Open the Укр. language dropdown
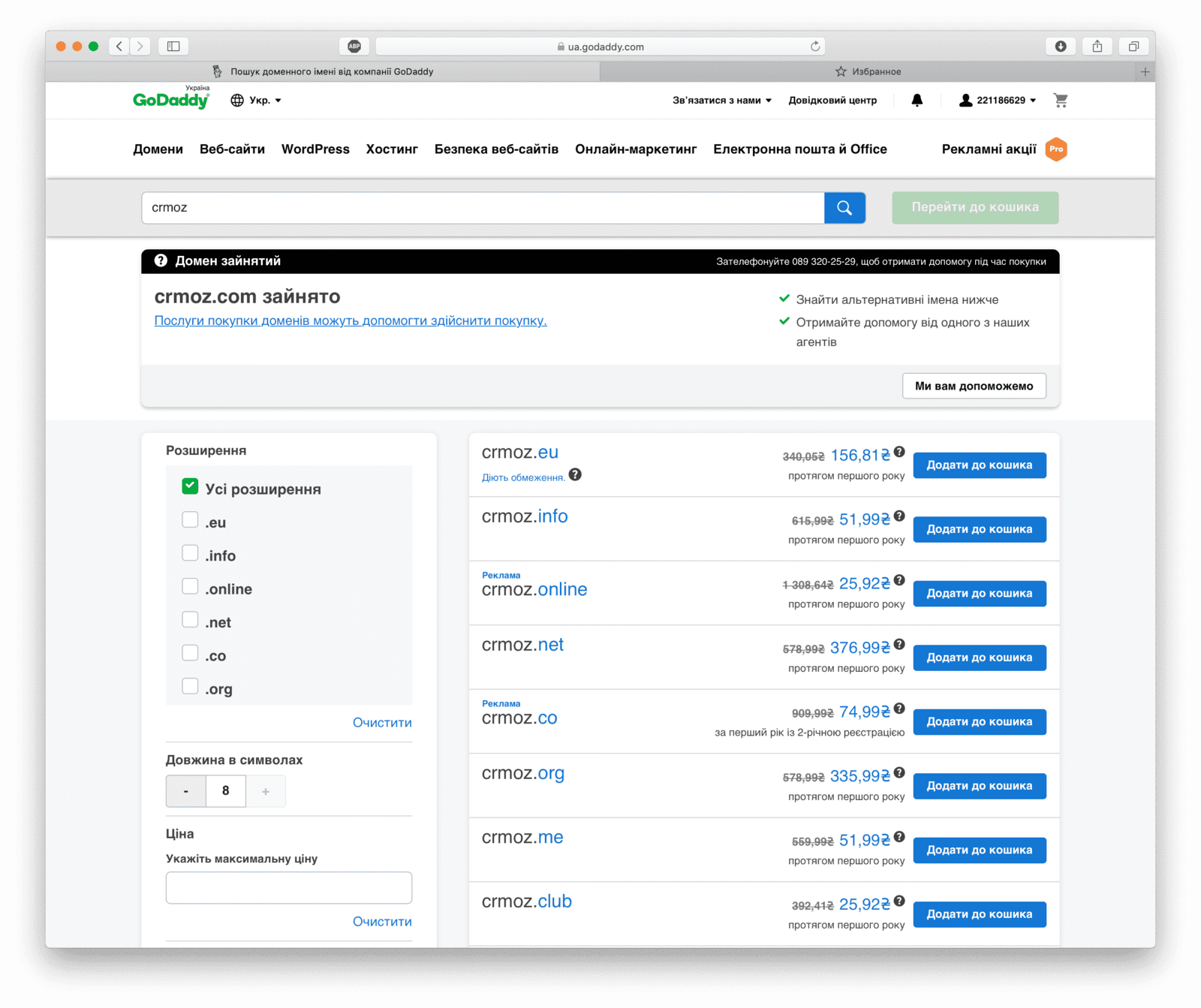This screenshot has height=1008, width=1201. point(256,101)
